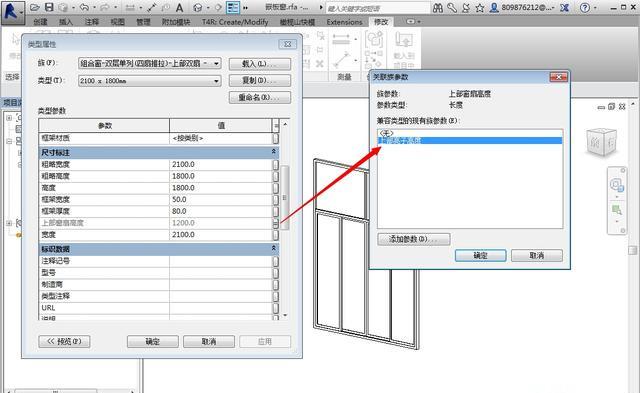Screen dimensions: 640x393
Task: Toggle the associate parameter button for 框架宽度 row
Action: click(276, 200)
